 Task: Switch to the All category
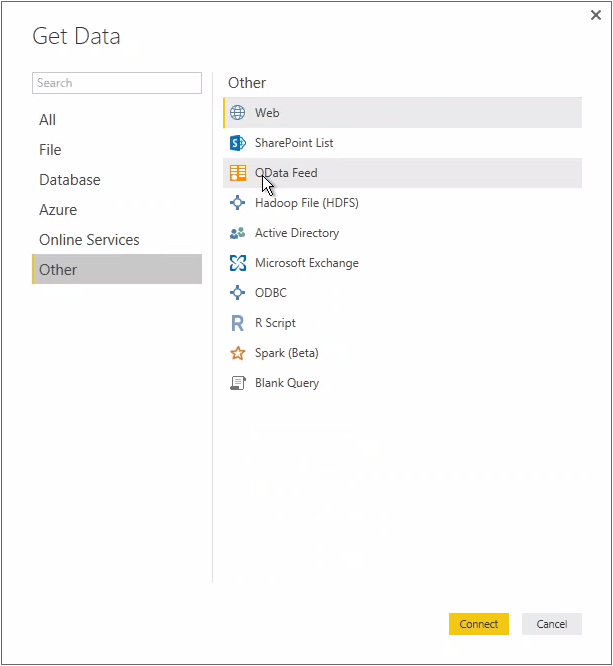(x=48, y=120)
